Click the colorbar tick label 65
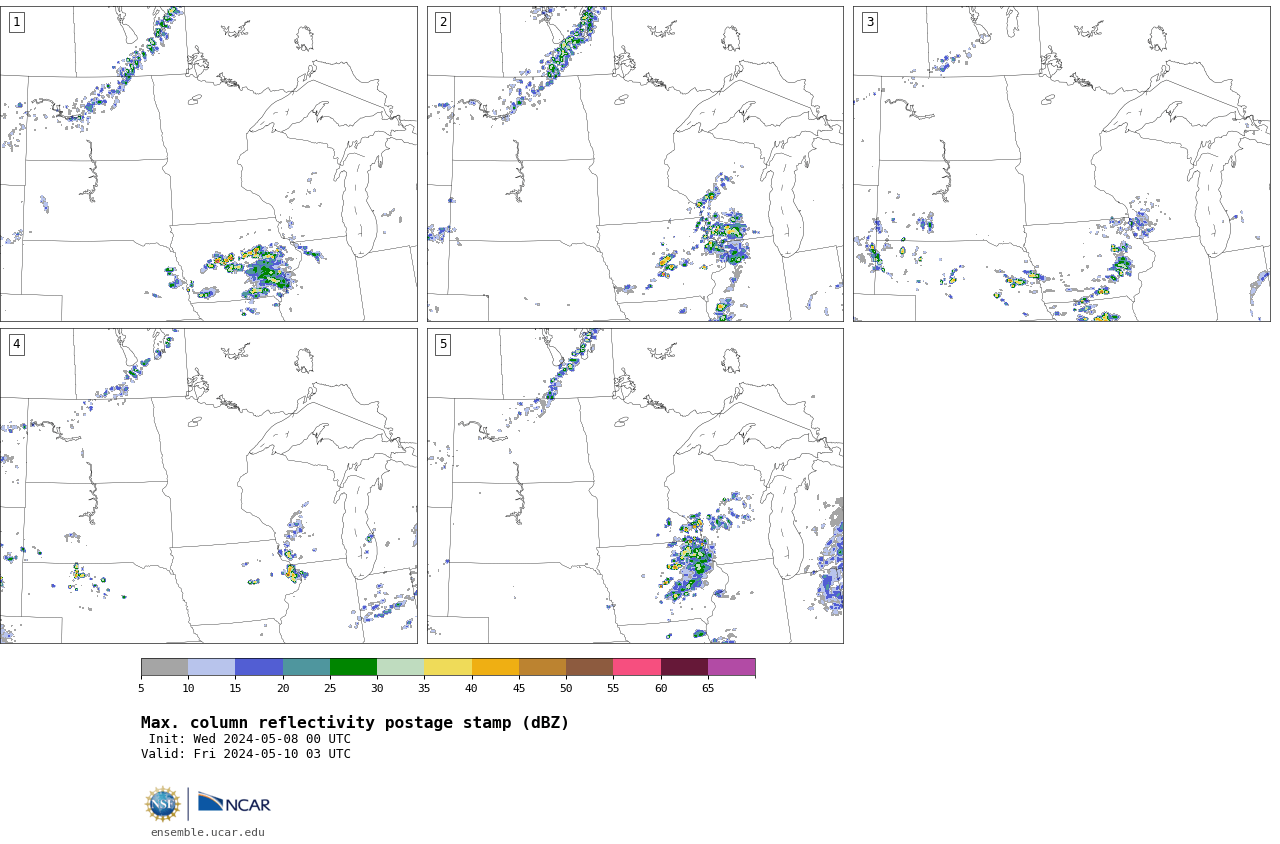1280x844 pixels. click(x=708, y=688)
